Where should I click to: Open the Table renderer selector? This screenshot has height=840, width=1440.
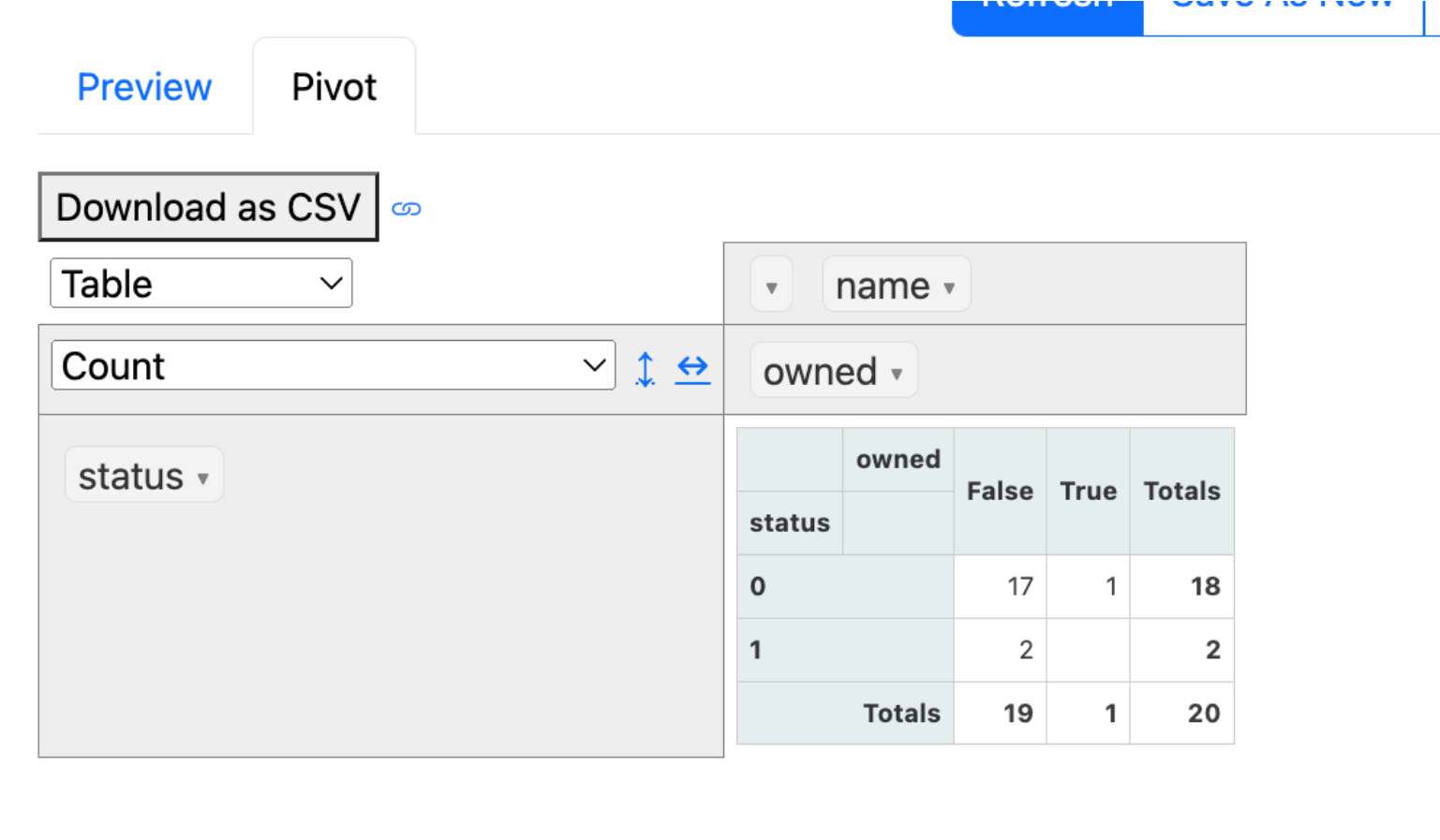(200, 283)
